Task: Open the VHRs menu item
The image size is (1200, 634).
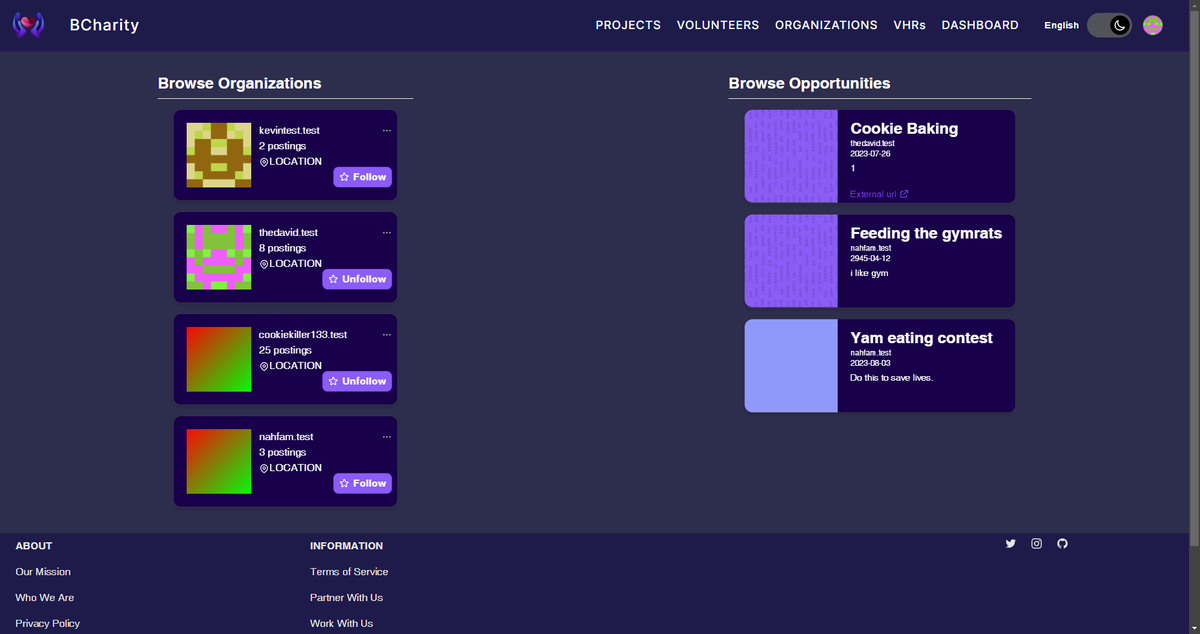Action: pos(909,25)
